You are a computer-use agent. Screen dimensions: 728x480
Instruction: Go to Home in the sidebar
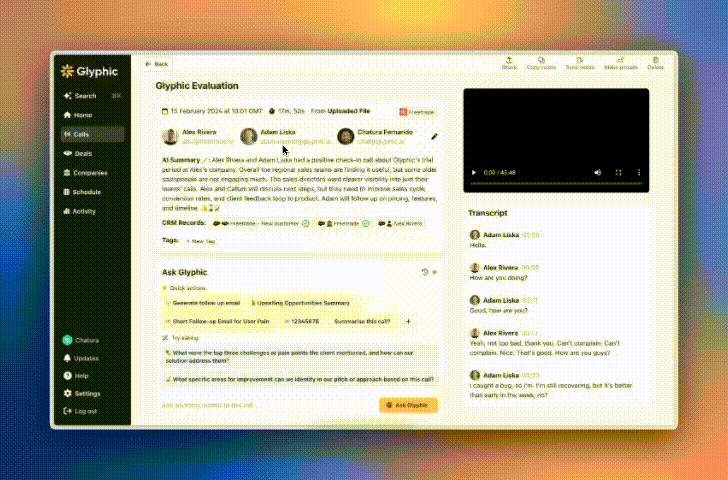(78, 115)
